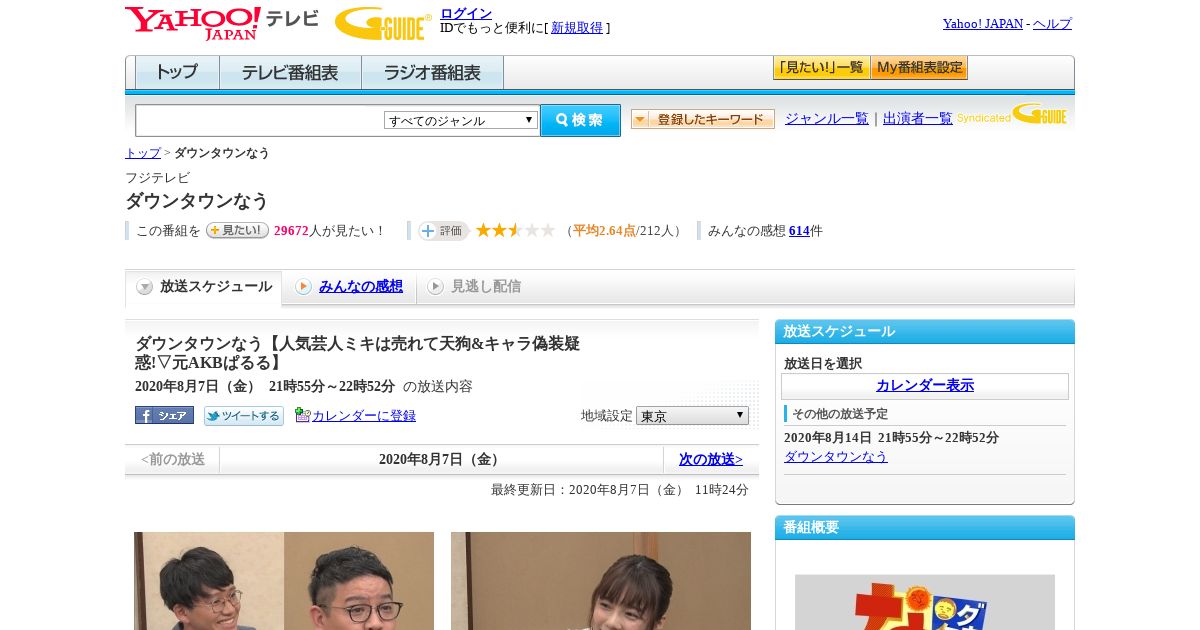Click the フジテレビ channel name text

[157, 177]
